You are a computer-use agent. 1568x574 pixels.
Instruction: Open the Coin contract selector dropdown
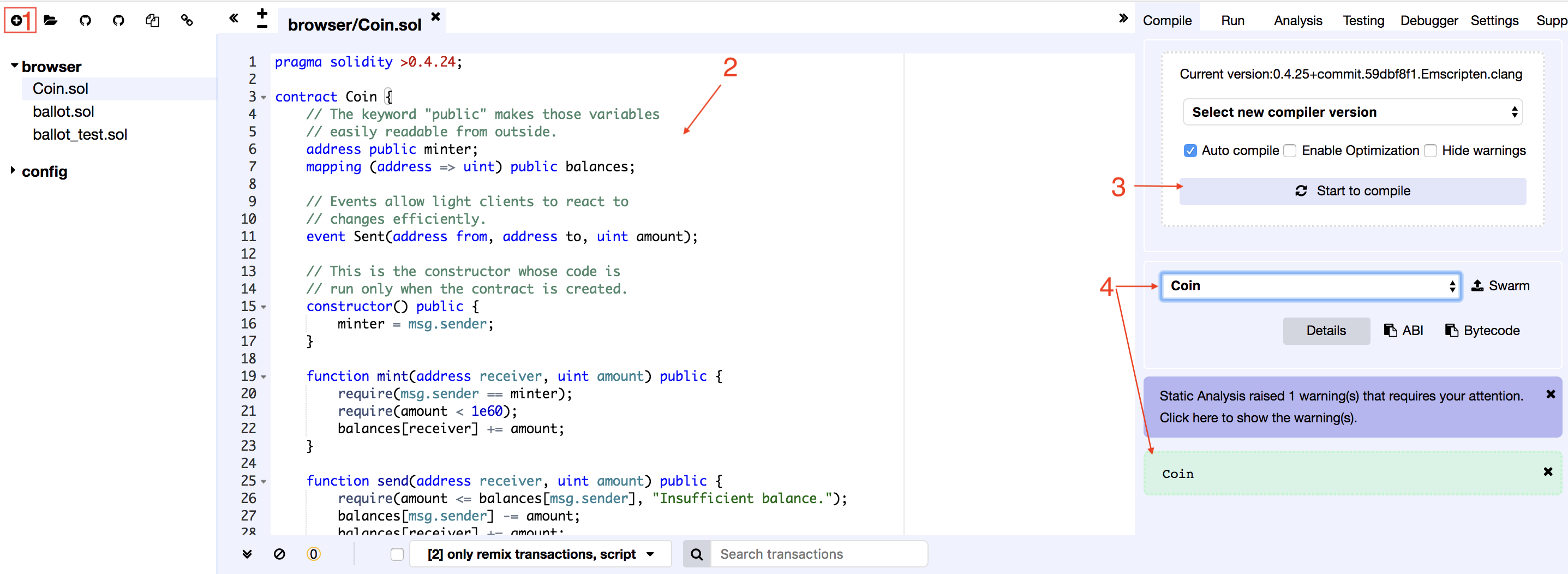pyautogui.click(x=1310, y=286)
